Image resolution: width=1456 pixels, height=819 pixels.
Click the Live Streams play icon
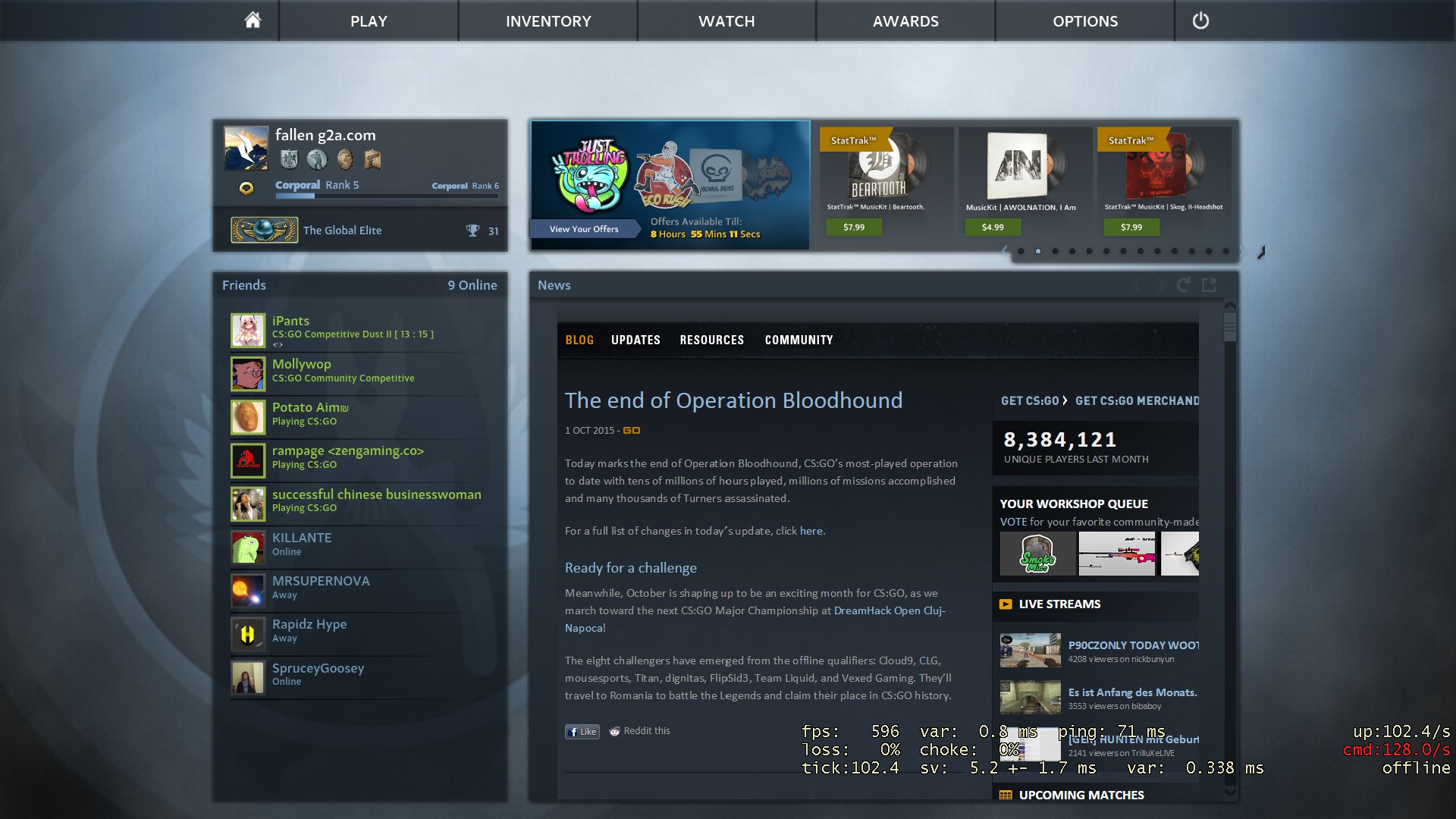click(1006, 604)
